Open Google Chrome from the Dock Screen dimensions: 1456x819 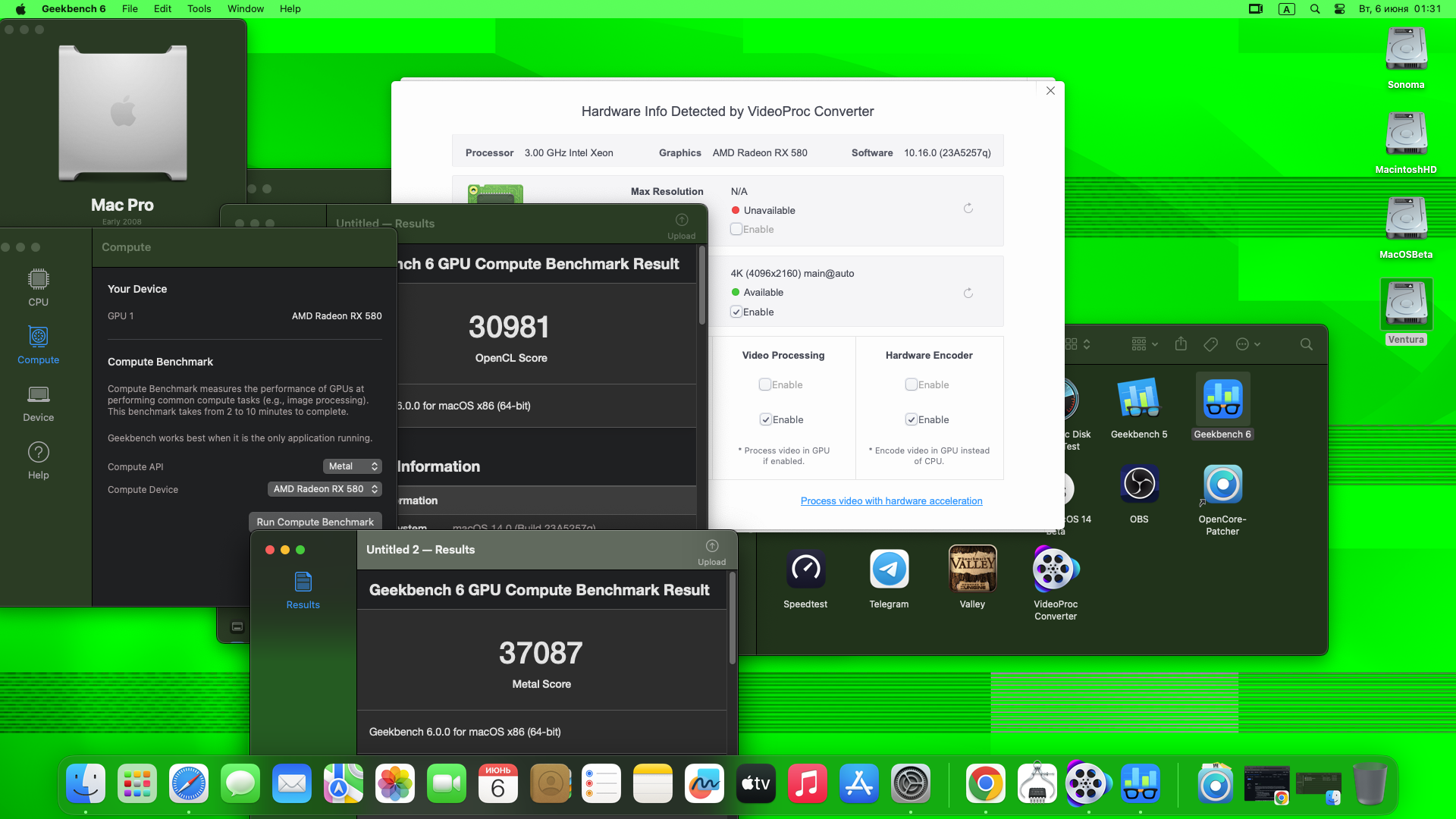pos(985,784)
